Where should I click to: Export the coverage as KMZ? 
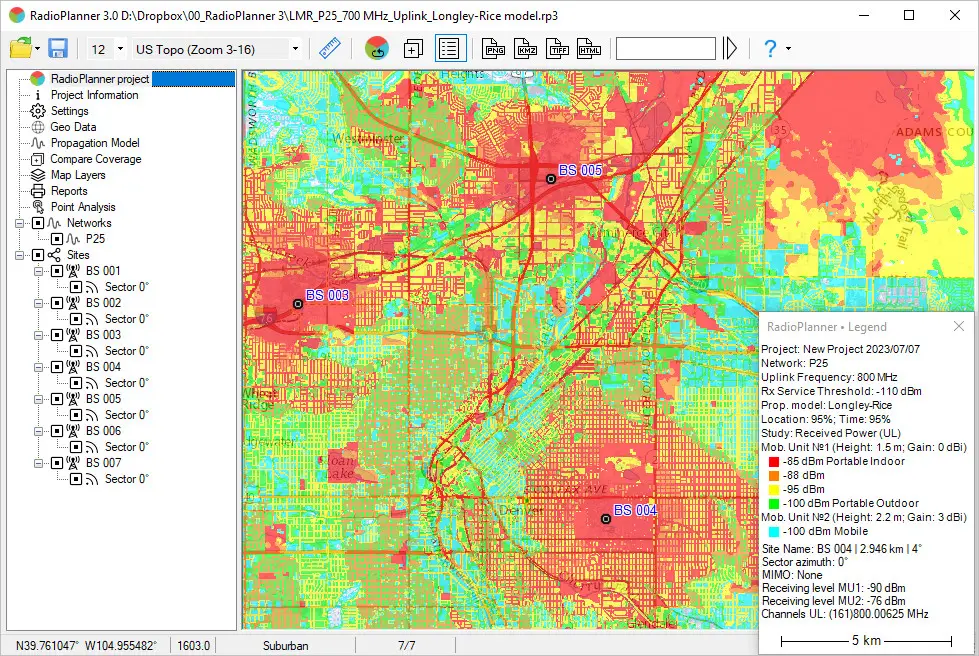pos(526,48)
